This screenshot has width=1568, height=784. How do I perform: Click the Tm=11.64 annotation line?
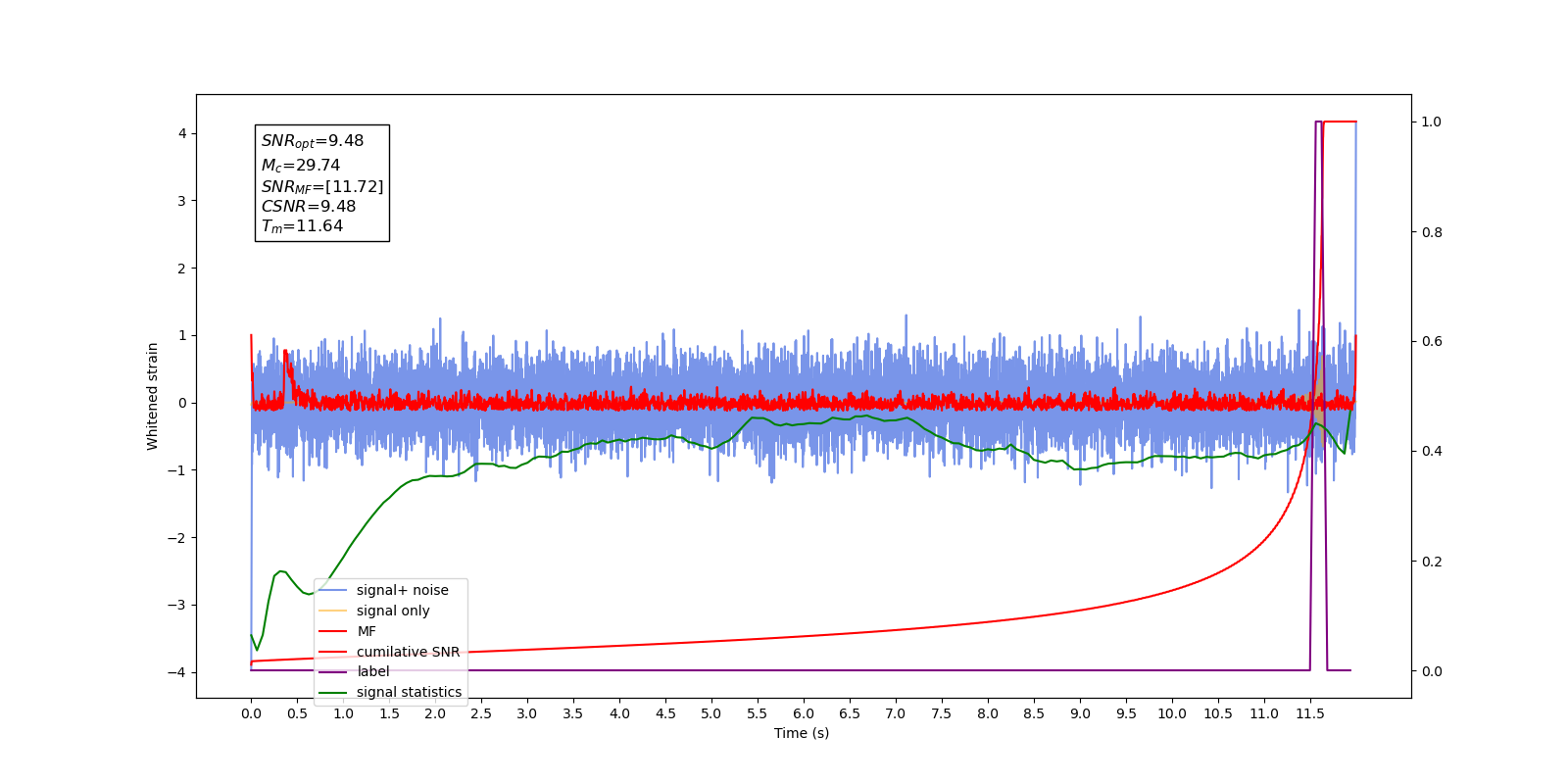302,226
